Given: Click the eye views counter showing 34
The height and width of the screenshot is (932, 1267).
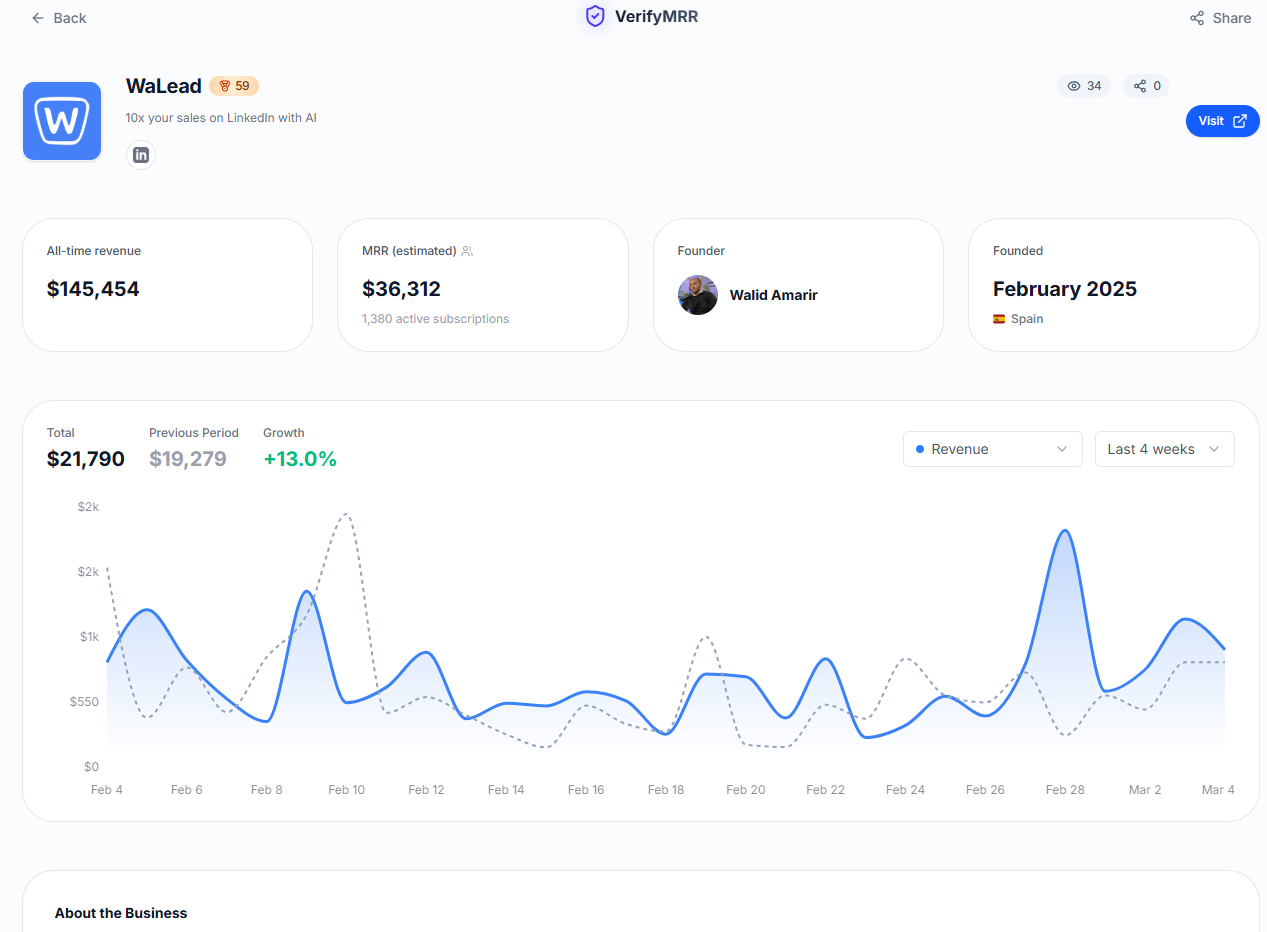Looking at the screenshot, I should click(x=1084, y=86).
